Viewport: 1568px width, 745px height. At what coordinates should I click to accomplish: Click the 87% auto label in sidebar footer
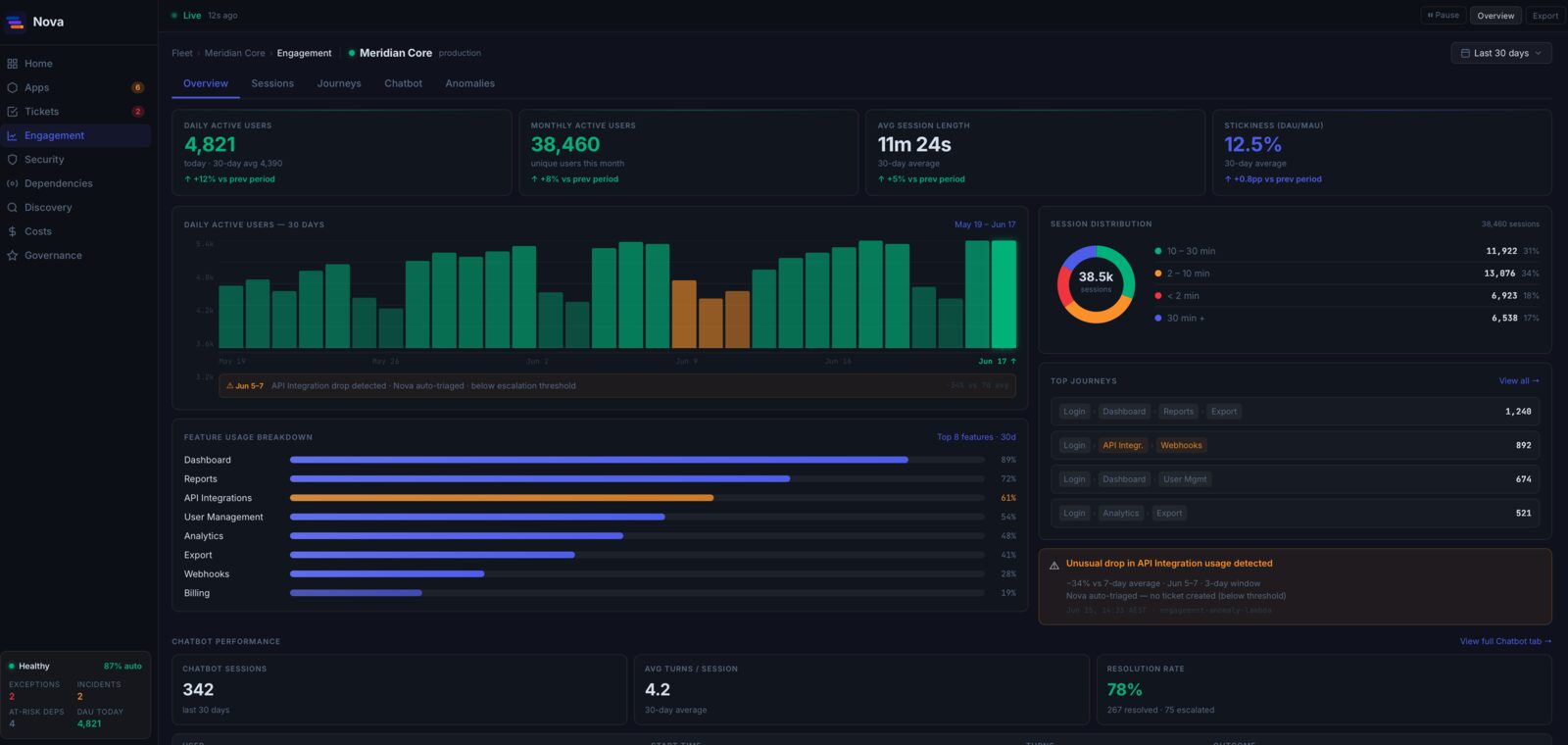[122, 667]
